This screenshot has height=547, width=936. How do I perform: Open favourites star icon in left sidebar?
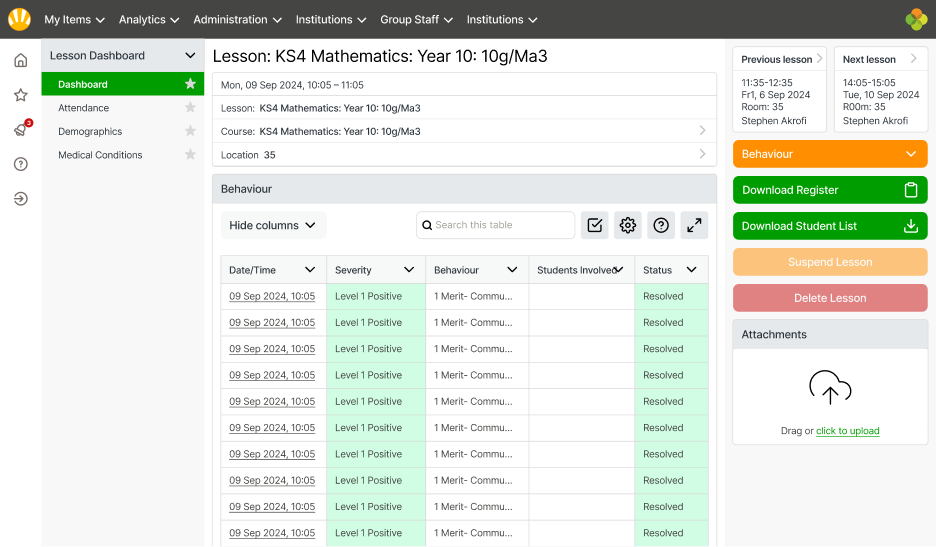pyautogui.click(x=20, y=95)
